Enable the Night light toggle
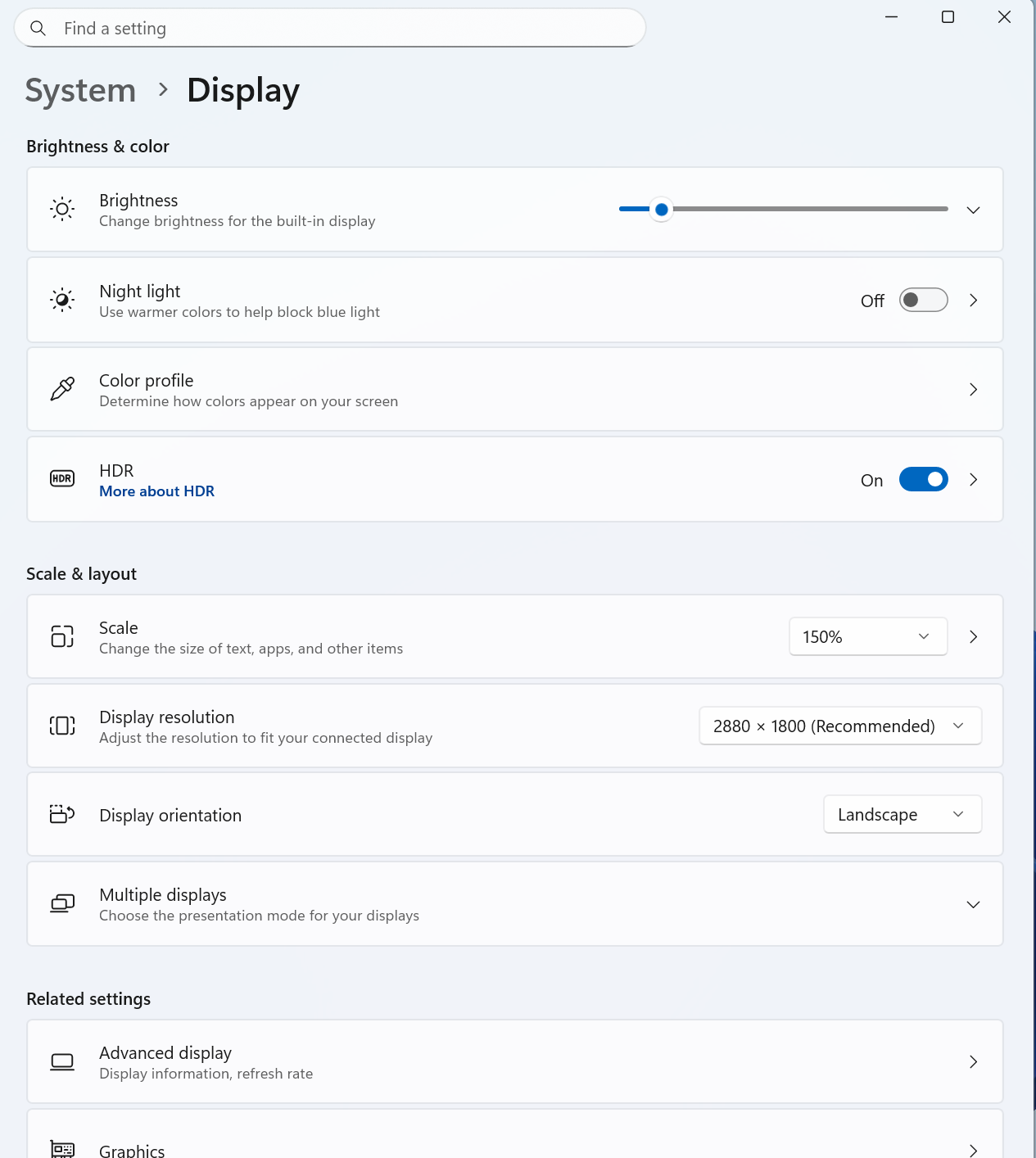This screenshot has width=1036, height=1158. click(923, 300)
